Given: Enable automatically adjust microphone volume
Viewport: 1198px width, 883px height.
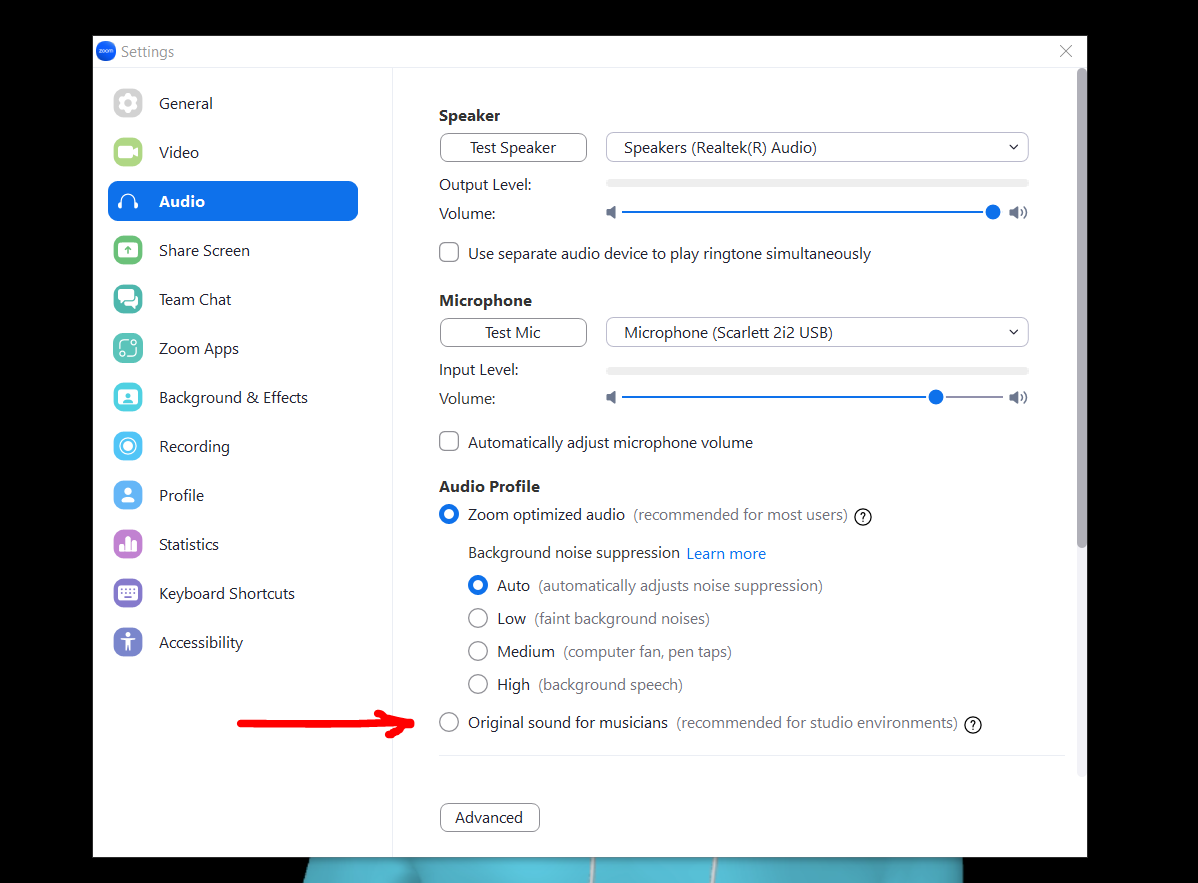Looking at the screenshot, I should click(449, 442).
